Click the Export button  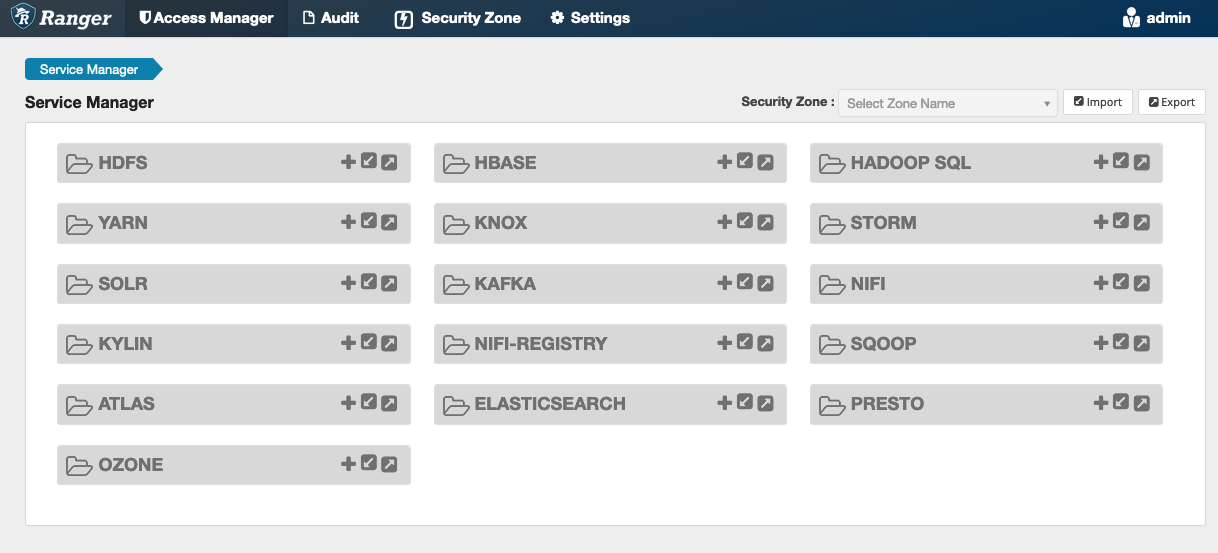[1171, 102]
